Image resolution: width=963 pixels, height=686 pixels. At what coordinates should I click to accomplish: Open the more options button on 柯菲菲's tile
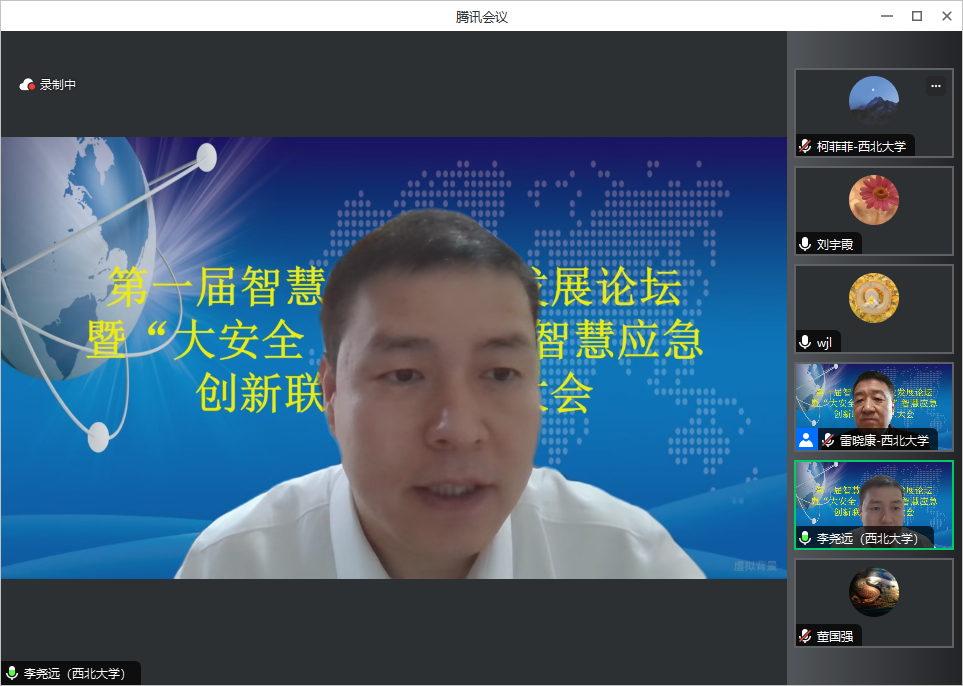click(x=936, y=86)
